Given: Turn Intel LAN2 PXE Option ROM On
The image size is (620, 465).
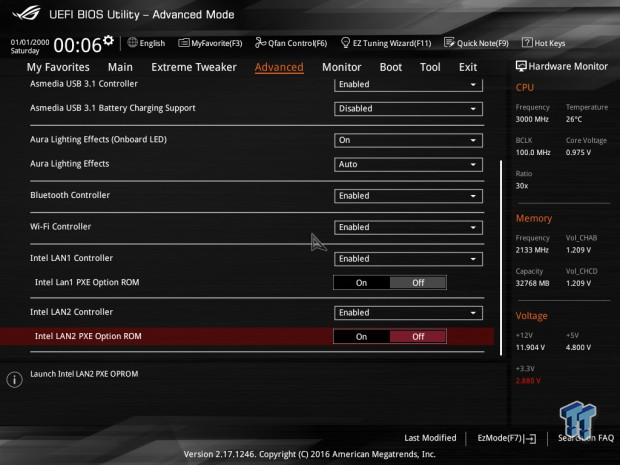Looking at the screenshot, I should point(361,336).
